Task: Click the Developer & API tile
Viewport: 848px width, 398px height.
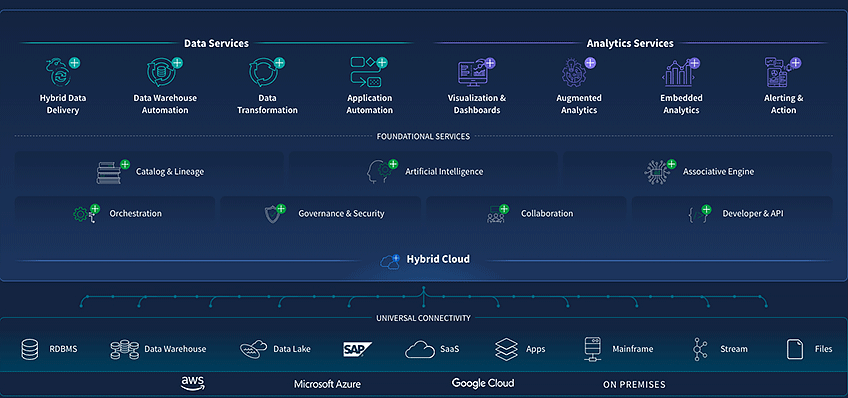Action: coord(732,214)
